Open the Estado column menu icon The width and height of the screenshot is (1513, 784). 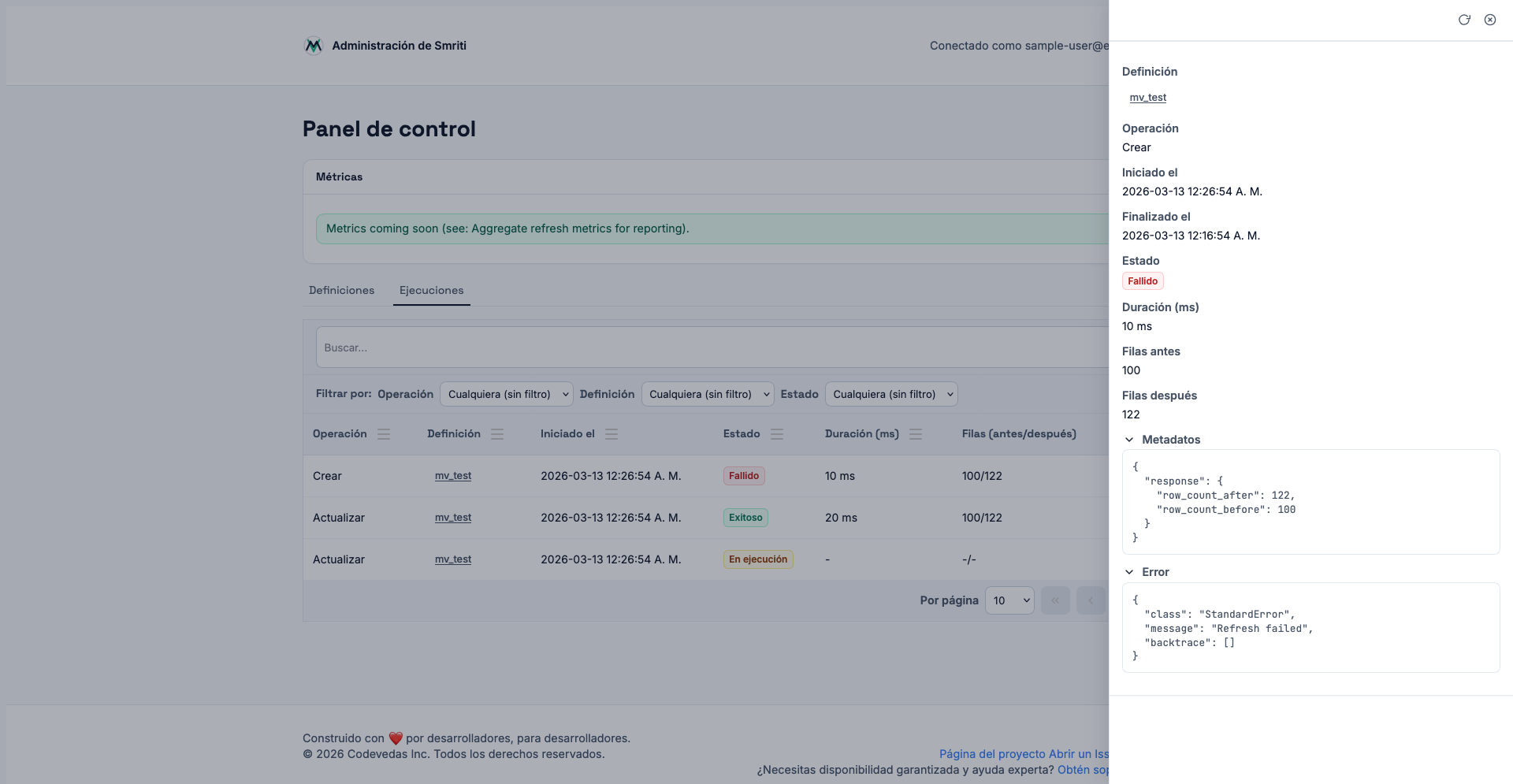[777, 434]
